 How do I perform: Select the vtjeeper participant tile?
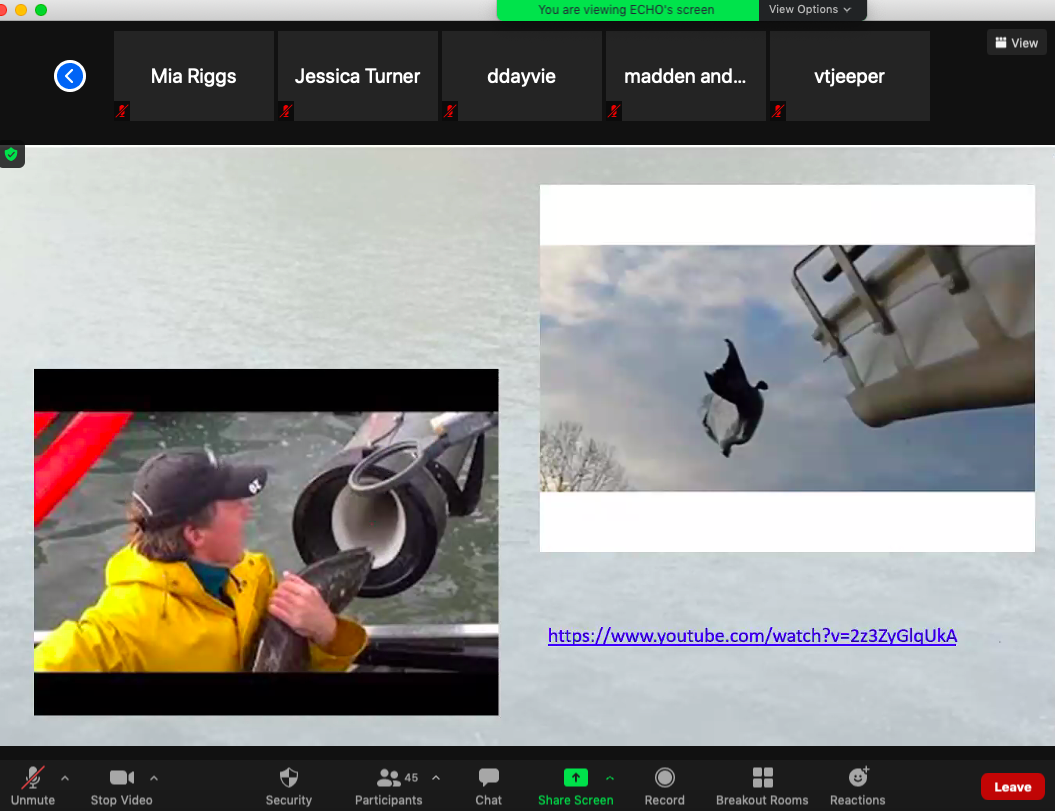pyautogui.click(x=850, y=76)
